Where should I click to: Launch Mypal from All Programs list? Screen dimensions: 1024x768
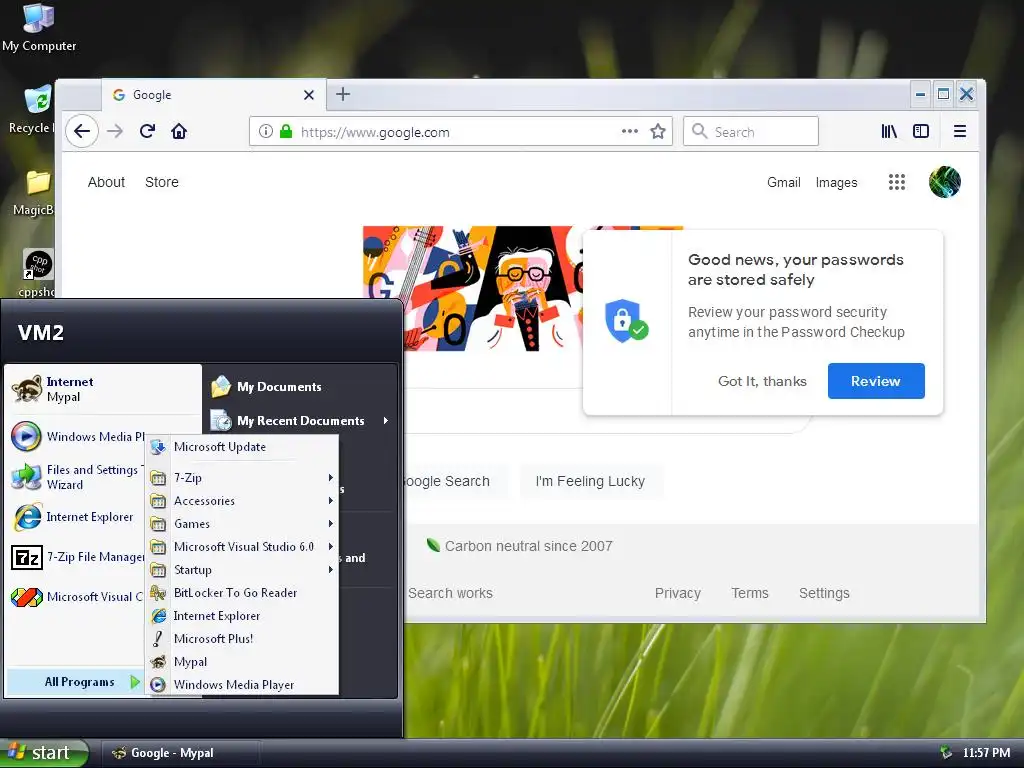242,662
